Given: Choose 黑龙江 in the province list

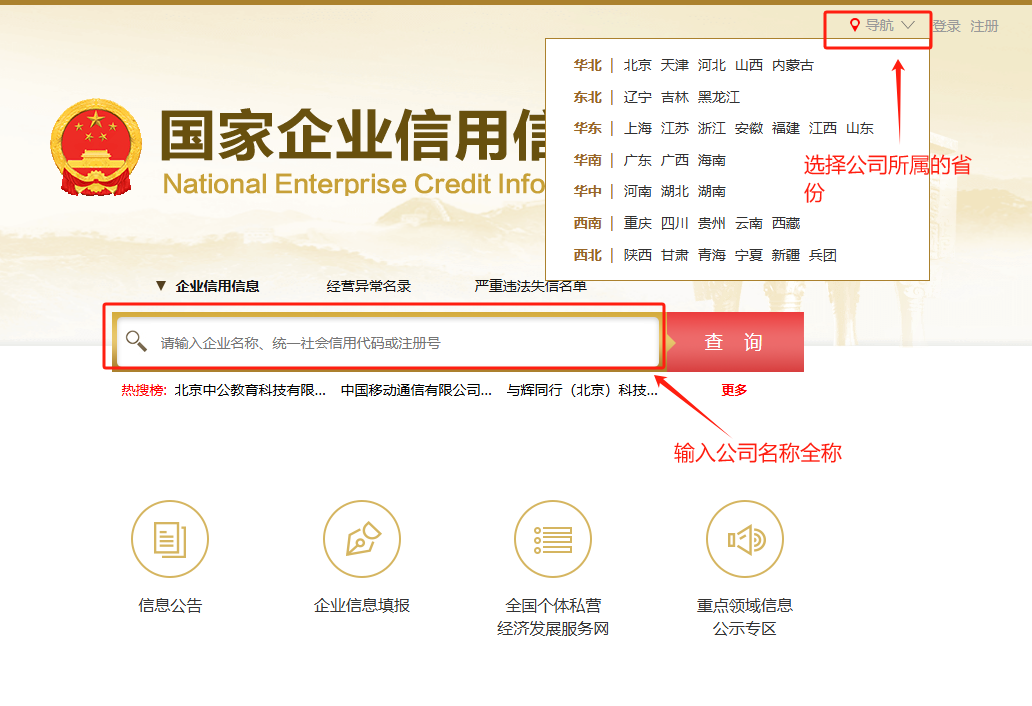Looking at the screenshot, I should click(x=719, y=97).
